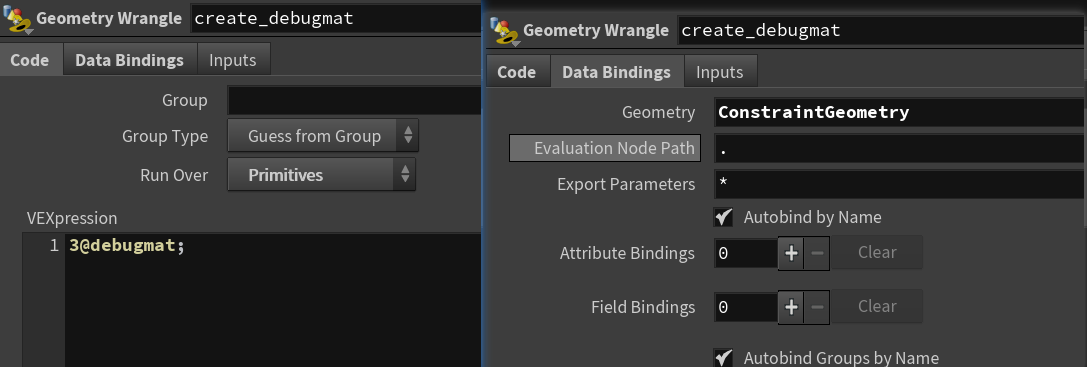Switch to Code tab in right panel
This screenshot has height=367, width=1087.
pyautogui.click(x=517, y=71)
